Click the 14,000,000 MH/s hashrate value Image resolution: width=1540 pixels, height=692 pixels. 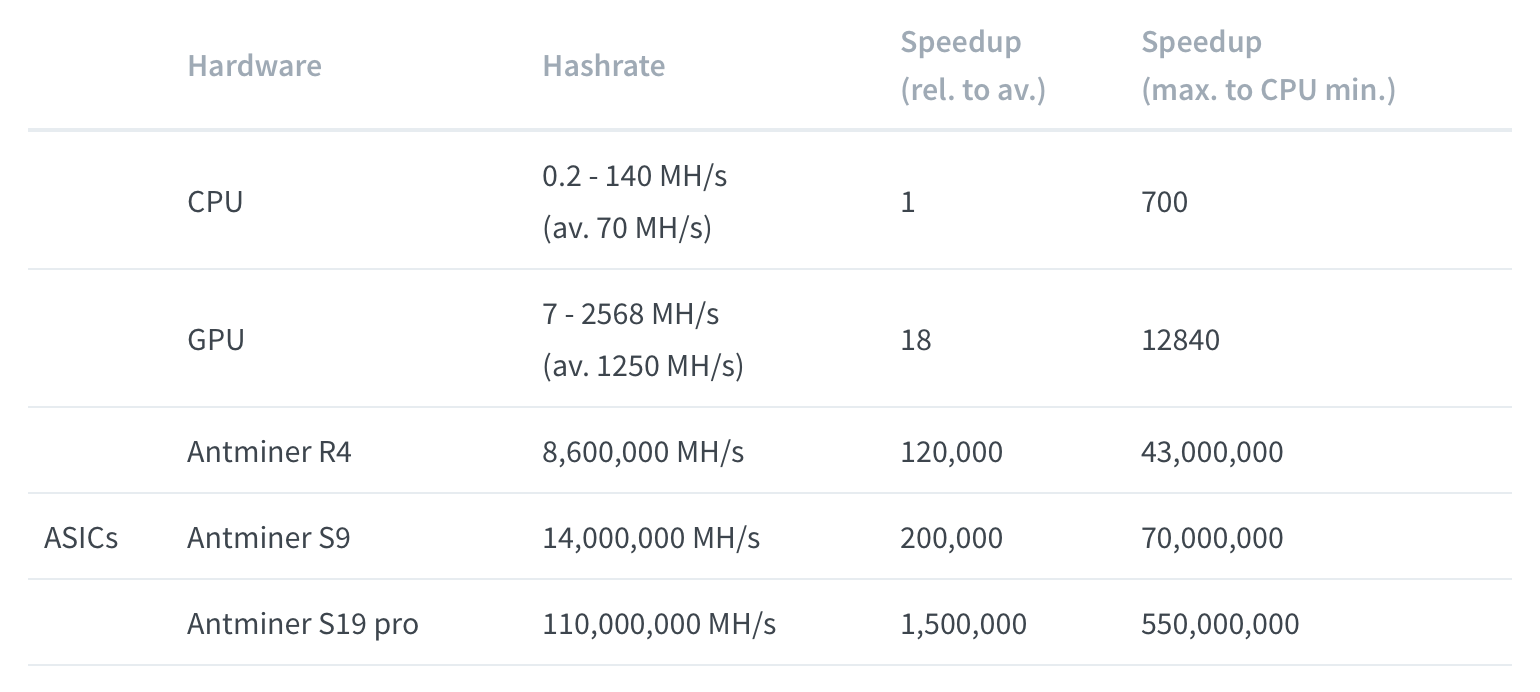(x=651, y=538)
